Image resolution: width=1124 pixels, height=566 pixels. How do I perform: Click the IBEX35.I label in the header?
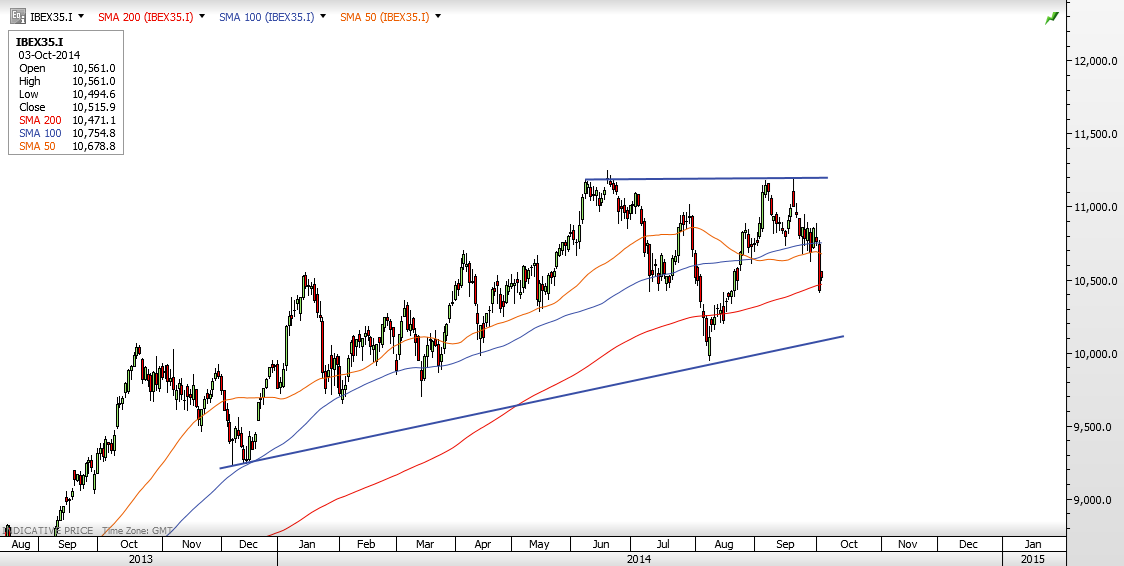(x=51, y=16)
